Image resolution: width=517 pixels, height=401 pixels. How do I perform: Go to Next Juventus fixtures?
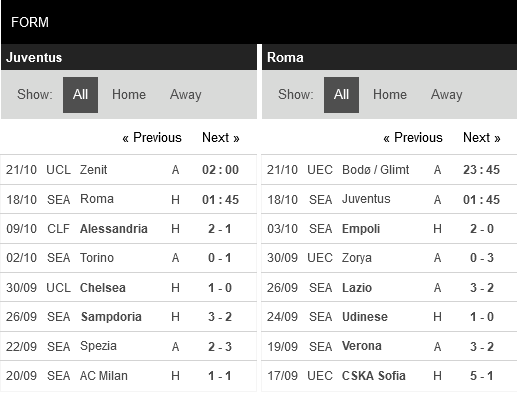(x=221, y=137)
